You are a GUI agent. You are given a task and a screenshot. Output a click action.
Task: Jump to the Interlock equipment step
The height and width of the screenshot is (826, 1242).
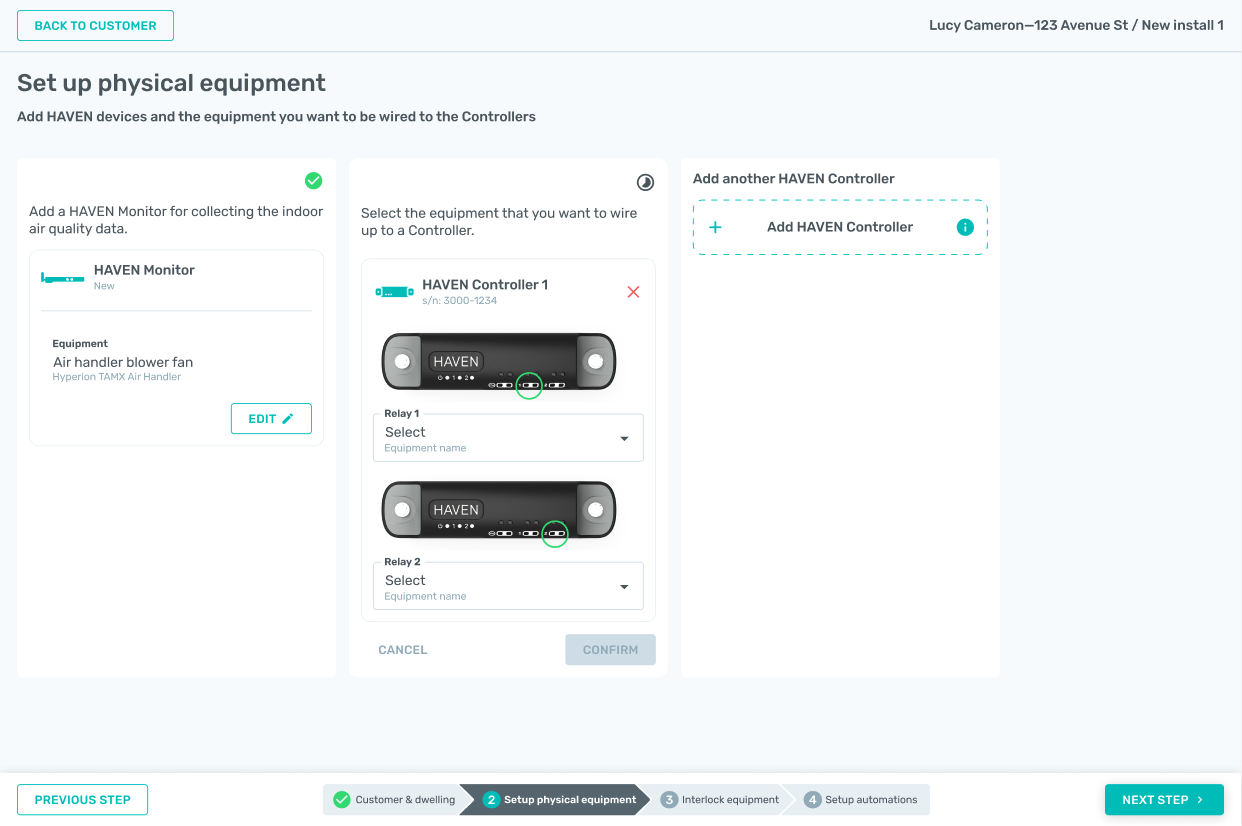[720, 800]
